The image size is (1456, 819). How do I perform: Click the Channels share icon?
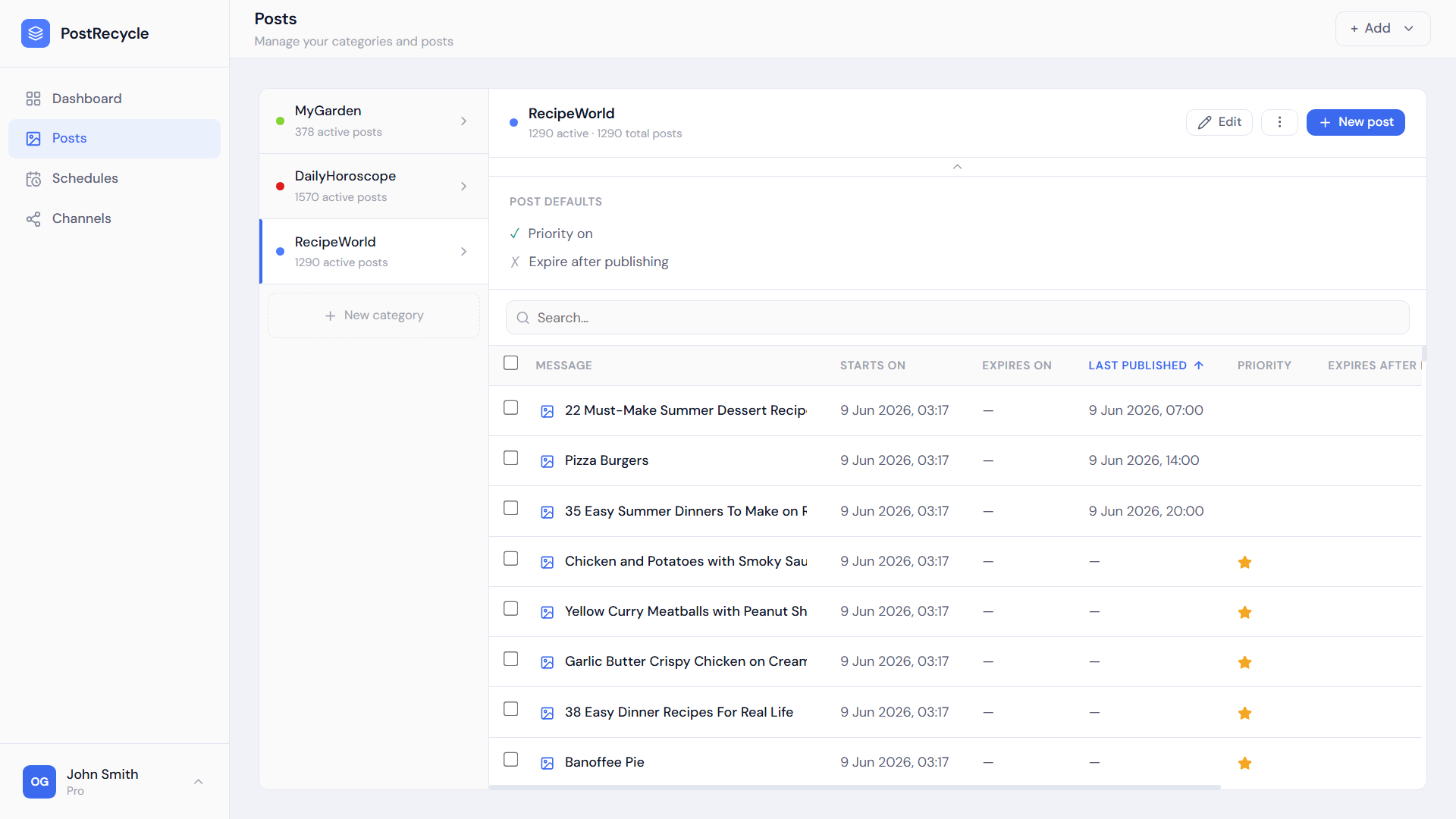pos(33,219)
